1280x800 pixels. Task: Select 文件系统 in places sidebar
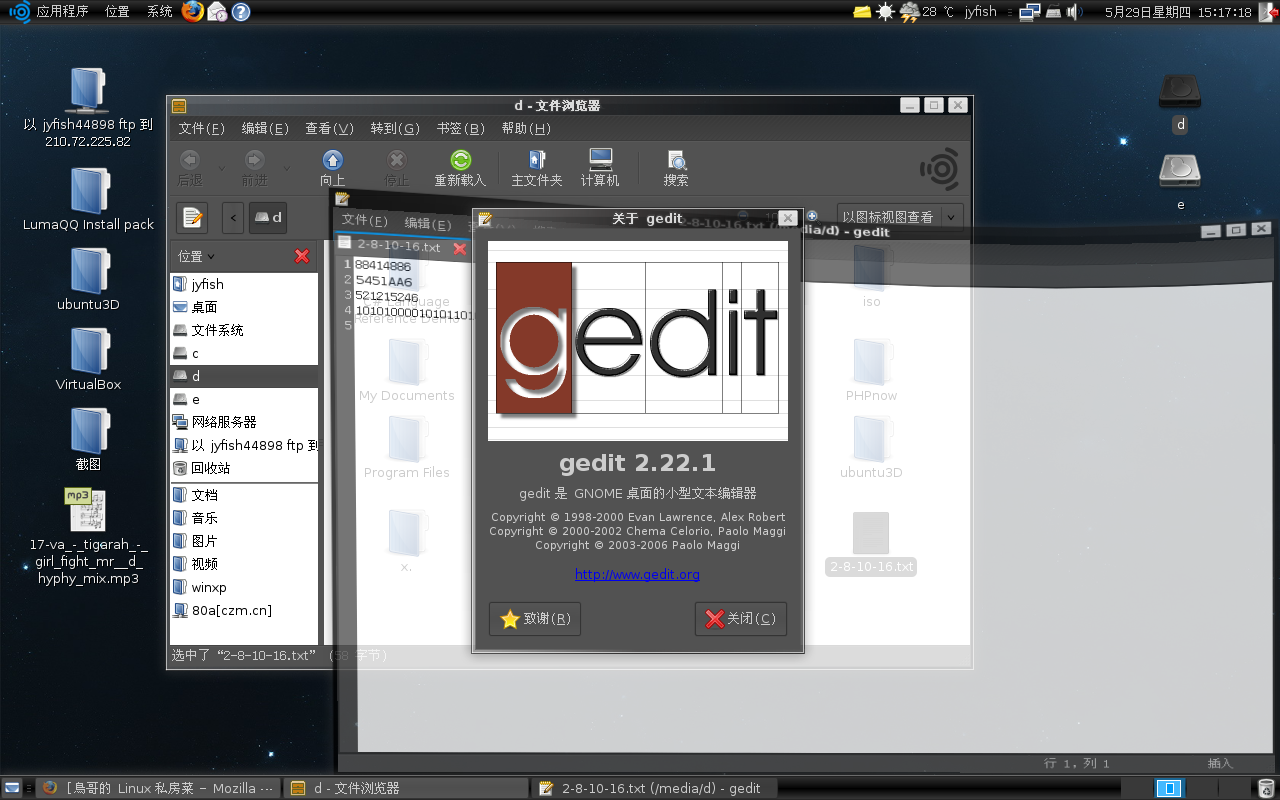coord(244,330)
